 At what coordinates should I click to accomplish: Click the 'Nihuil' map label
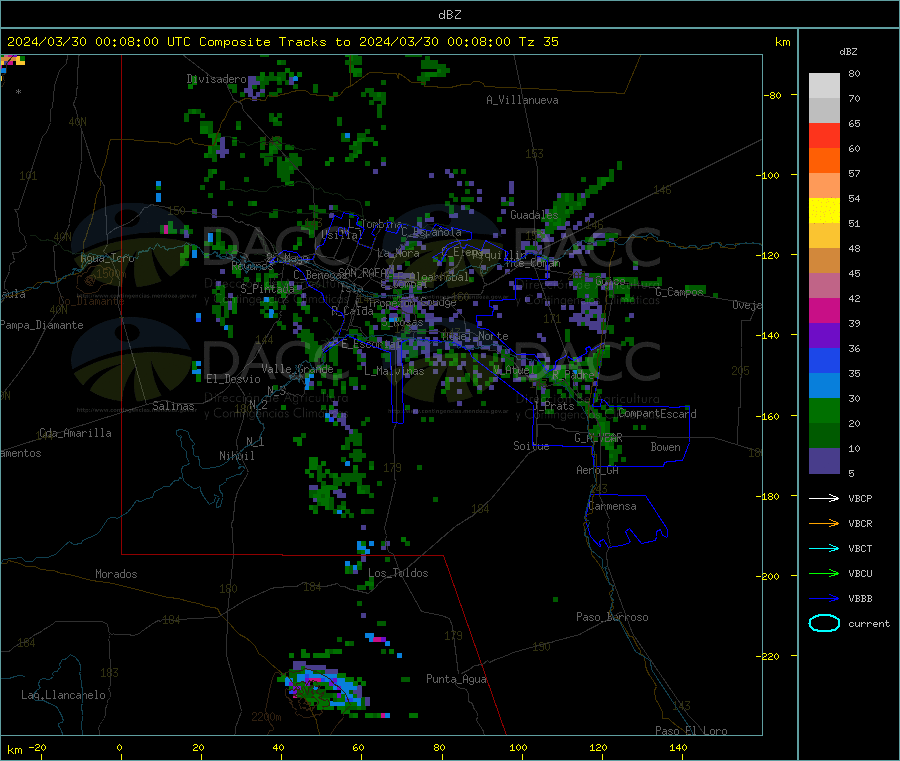coord(236,456)
